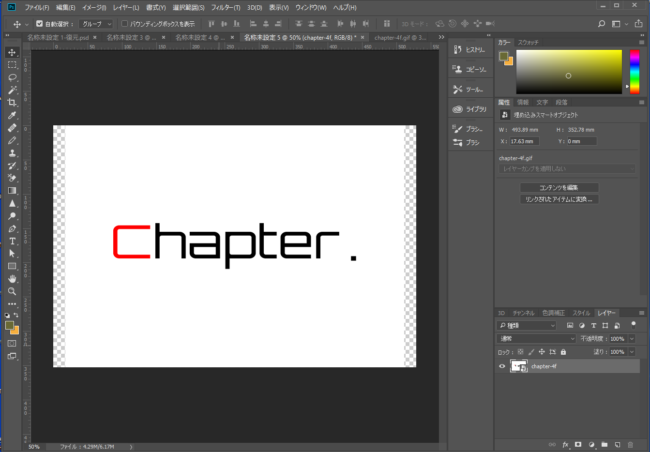The image size is (650, 452).
Task: Select the Pencil tool
Action: pos(12,141)
